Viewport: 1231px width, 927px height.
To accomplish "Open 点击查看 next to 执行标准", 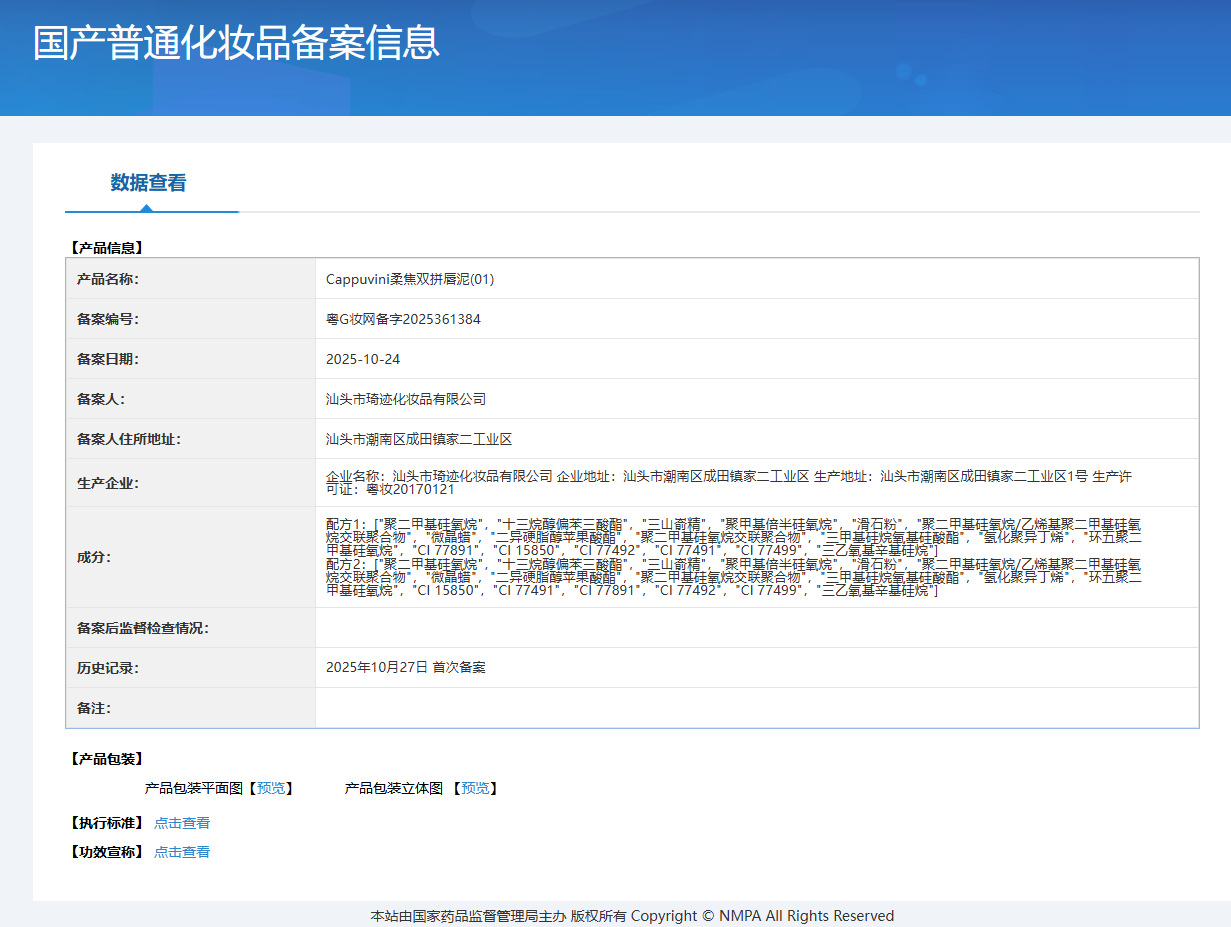I will [x=182, y=823].
